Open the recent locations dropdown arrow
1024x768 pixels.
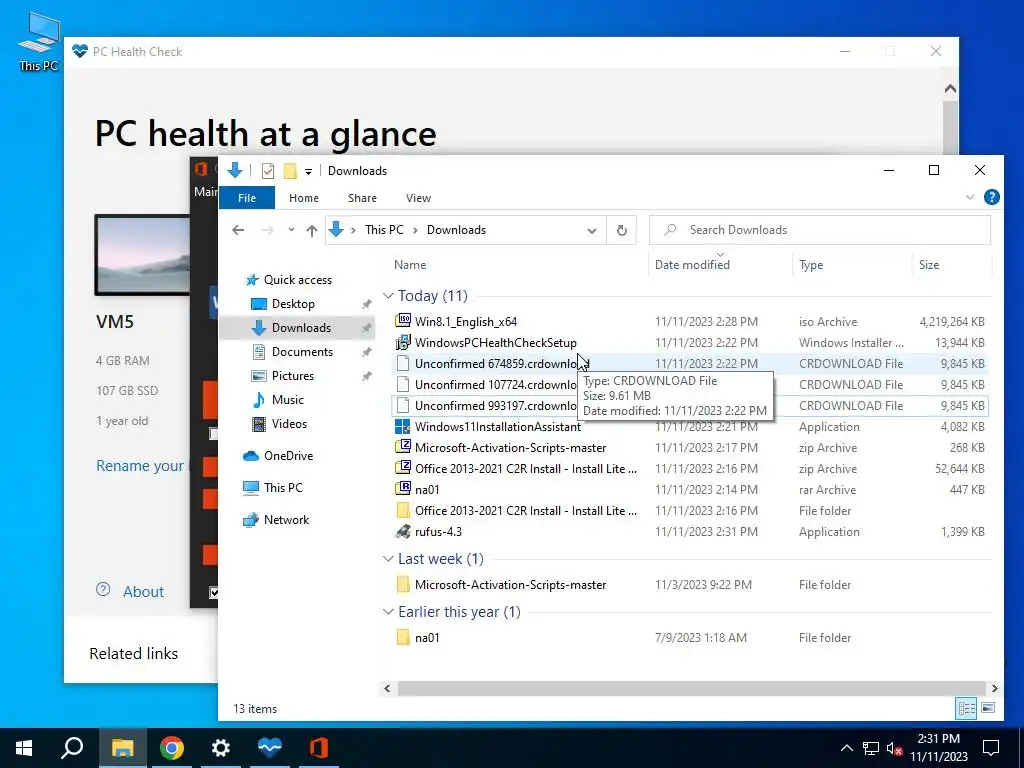(x=291, y=230)
